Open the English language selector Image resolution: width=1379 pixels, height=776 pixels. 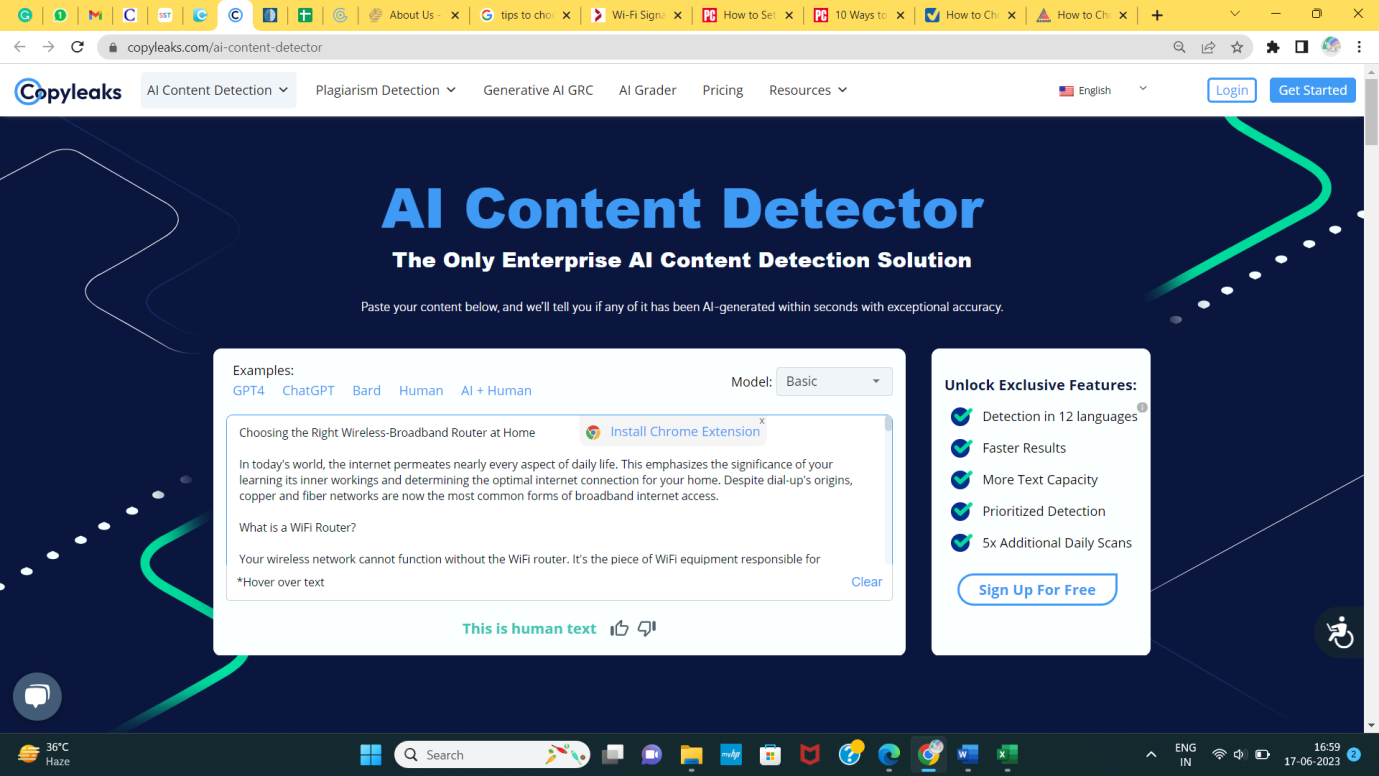1102,90
